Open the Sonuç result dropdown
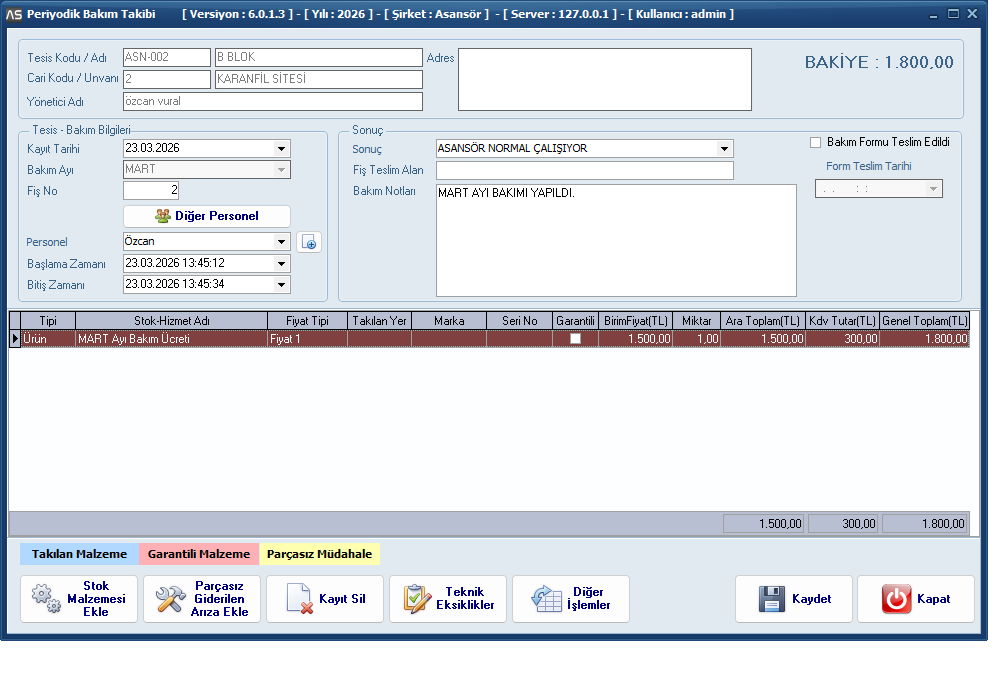The image size is (995, 693). tap(724, 149)
